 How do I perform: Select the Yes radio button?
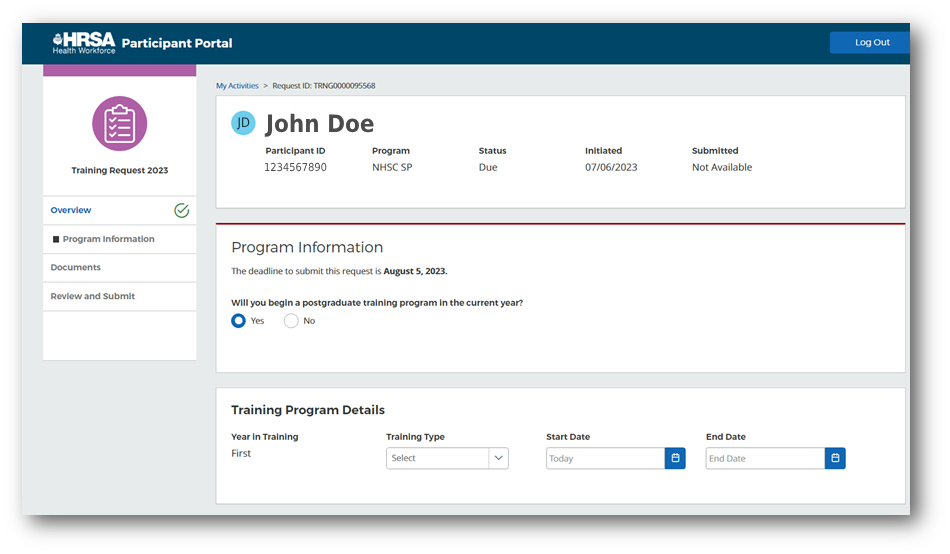[x=239, y=321]
